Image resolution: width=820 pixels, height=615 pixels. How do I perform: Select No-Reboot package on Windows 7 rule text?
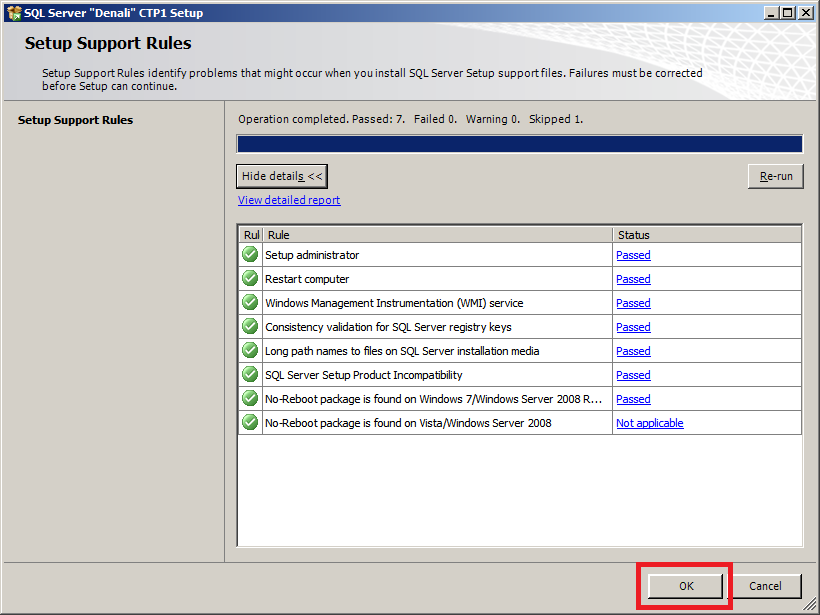(x=434, y=400)
